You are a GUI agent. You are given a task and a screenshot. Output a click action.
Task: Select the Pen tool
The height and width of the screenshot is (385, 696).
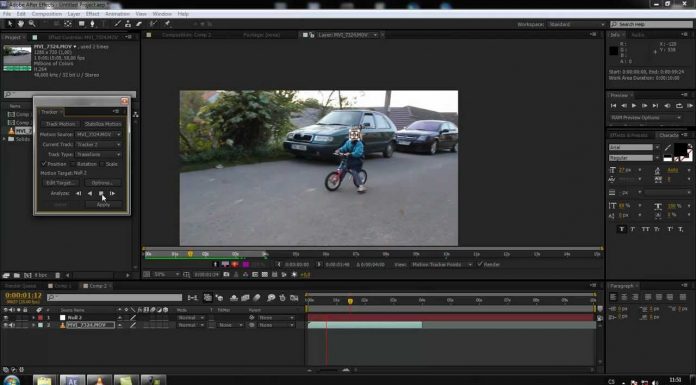pyautogui.click(x=92, y=24)
